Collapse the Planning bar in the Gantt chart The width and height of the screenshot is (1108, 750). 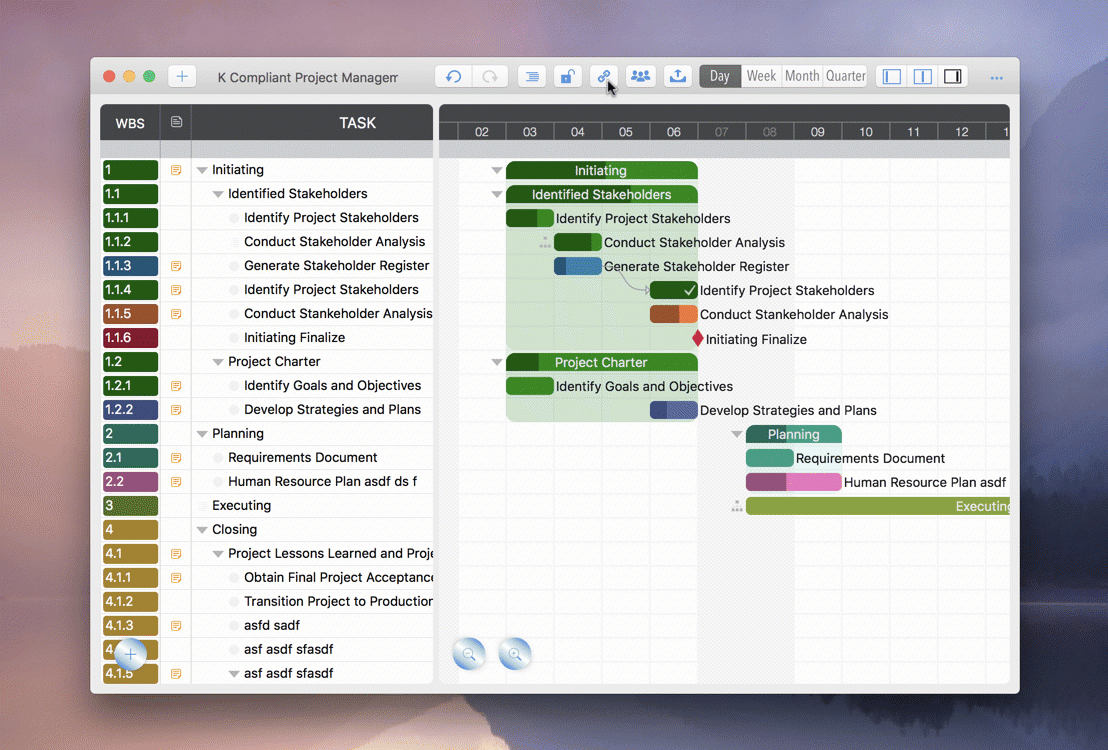tap(737, 435)
